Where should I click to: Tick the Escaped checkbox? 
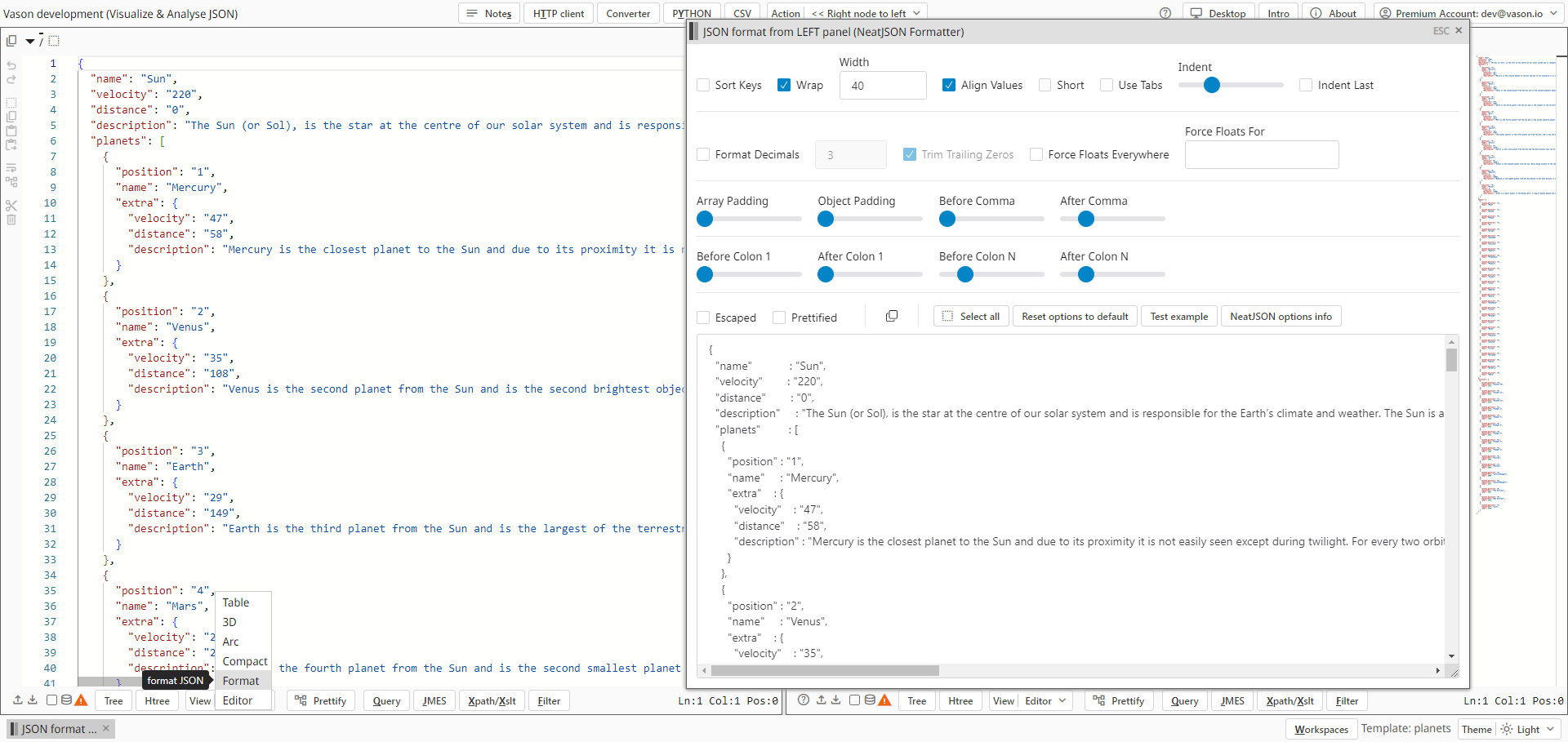tap(703, 318)
